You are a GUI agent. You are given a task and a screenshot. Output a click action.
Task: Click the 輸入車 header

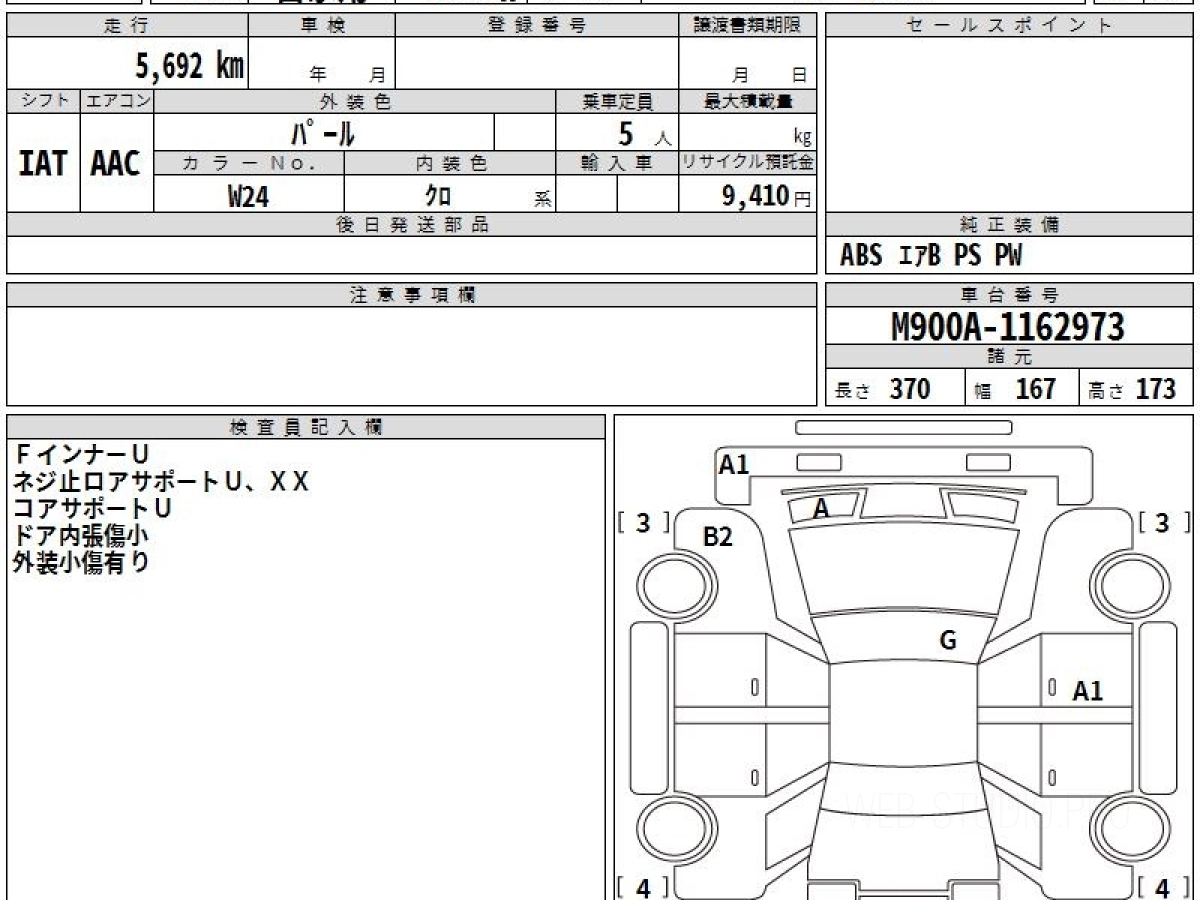(617, 164)
